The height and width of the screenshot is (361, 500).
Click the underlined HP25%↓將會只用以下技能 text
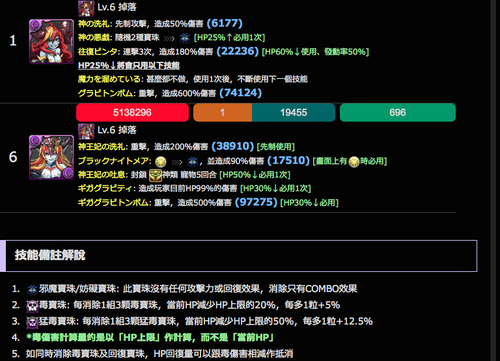[x=129, y=65]
